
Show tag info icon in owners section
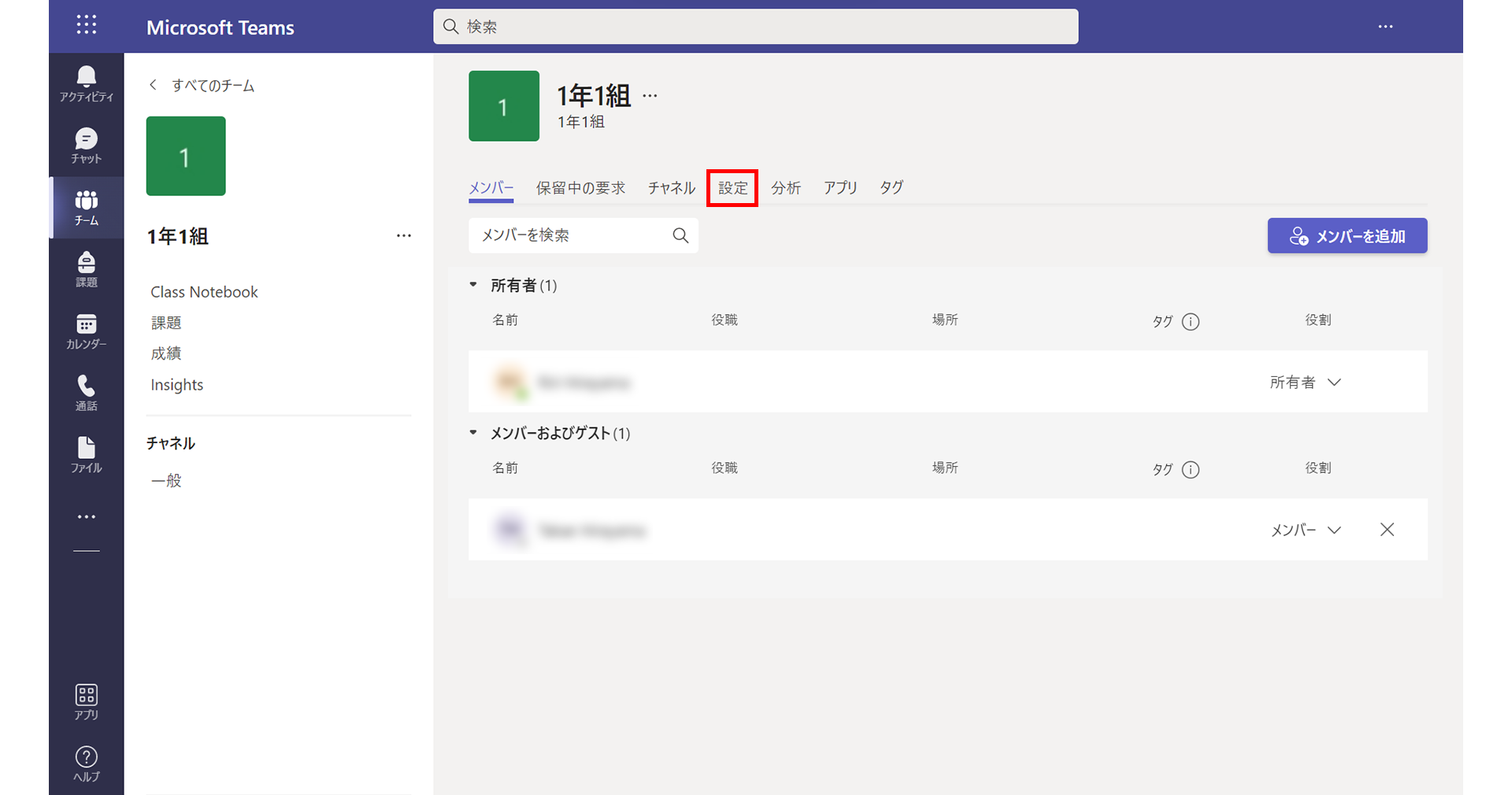[1191, 321]
